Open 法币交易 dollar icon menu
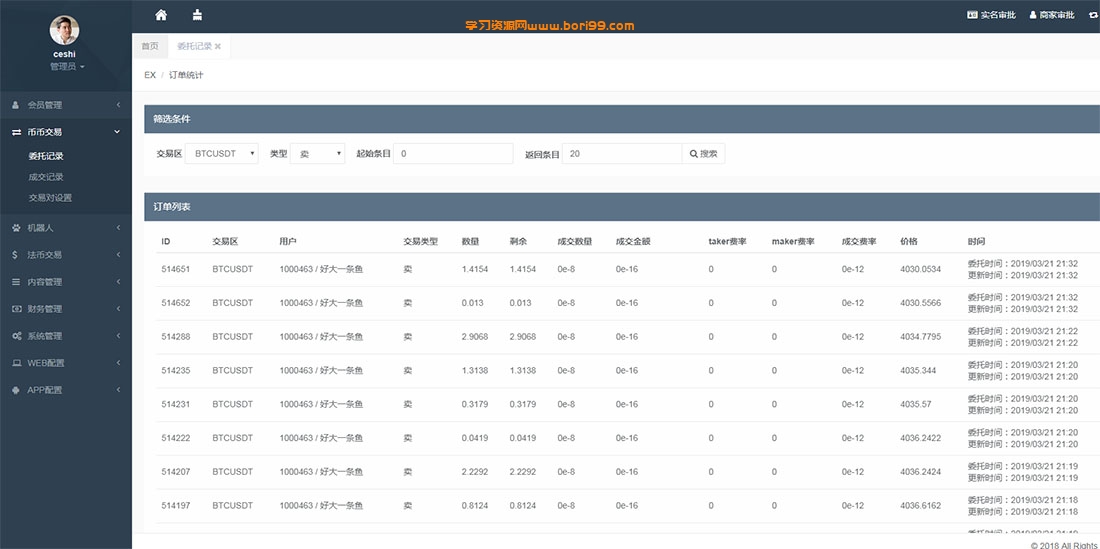Image resolution: width=1100 pixels, height=549 pixels. 66,255
